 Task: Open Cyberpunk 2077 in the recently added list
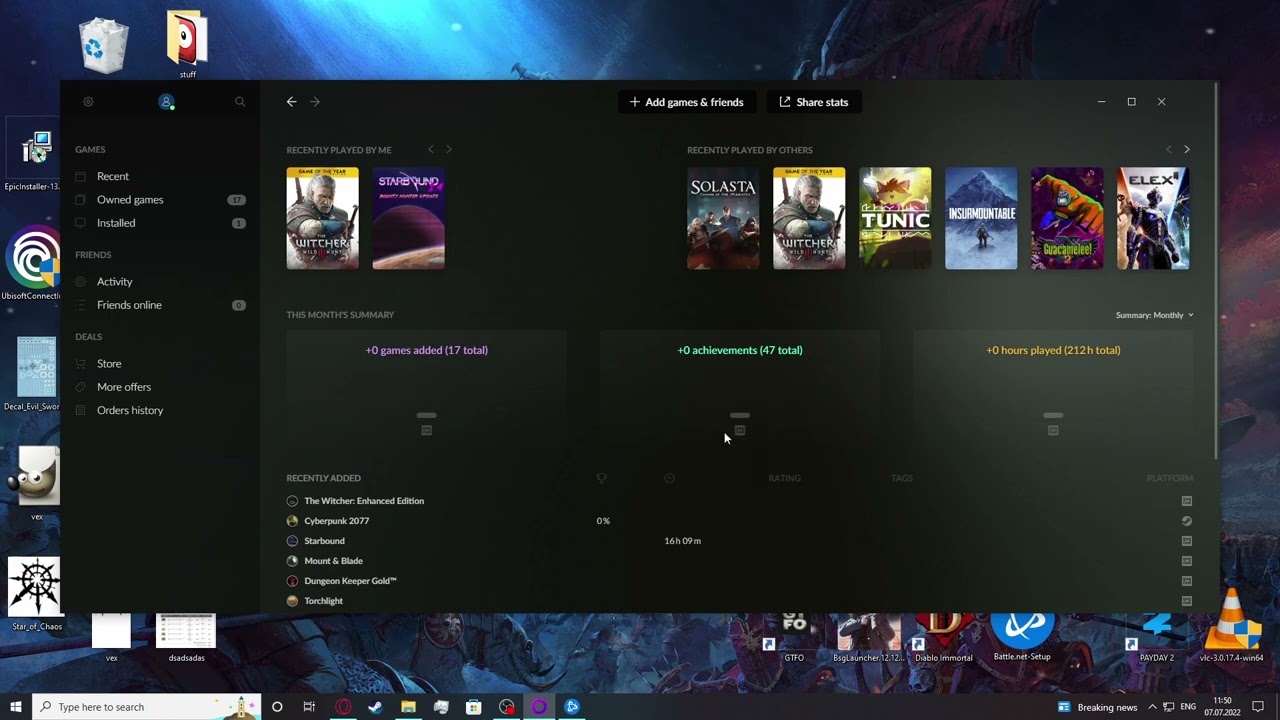tap(337, 521)
